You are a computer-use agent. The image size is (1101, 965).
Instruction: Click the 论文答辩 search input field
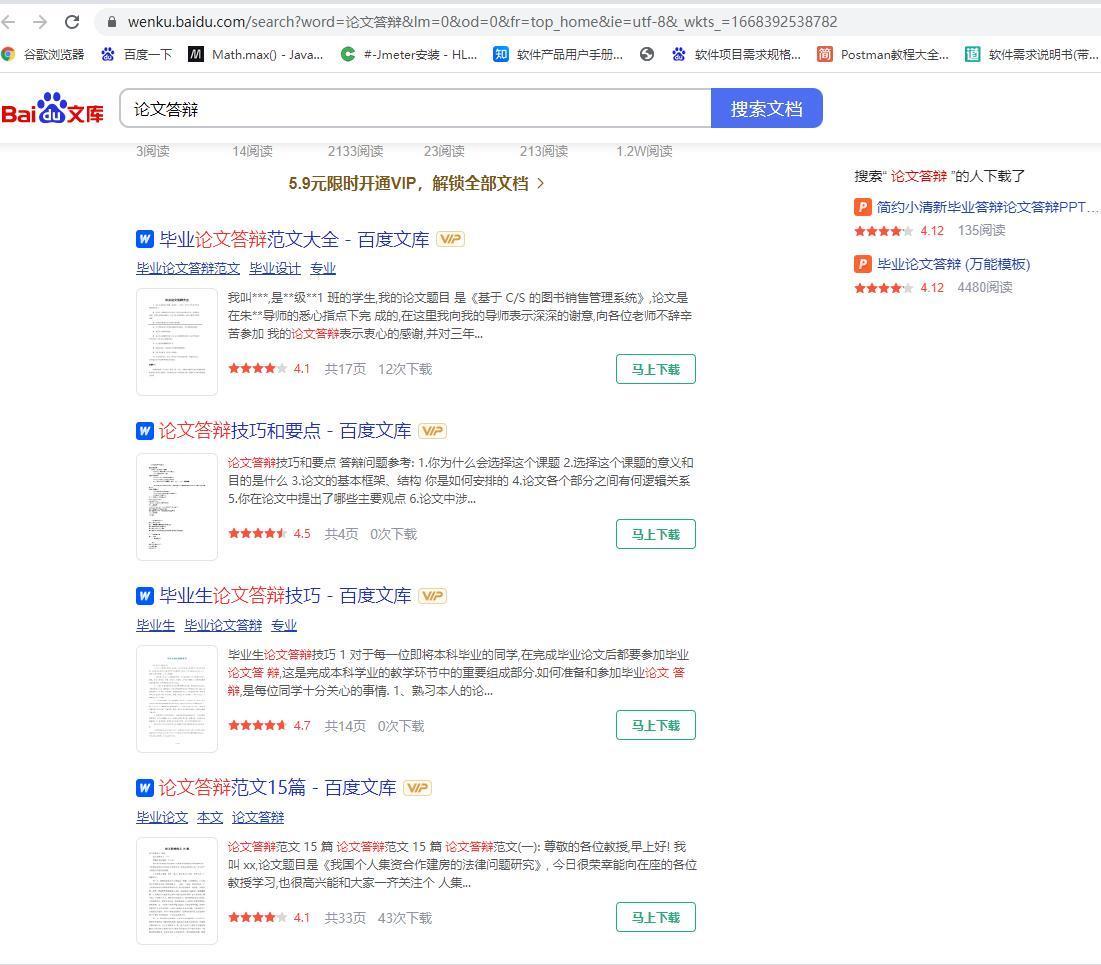pos(415,109)
